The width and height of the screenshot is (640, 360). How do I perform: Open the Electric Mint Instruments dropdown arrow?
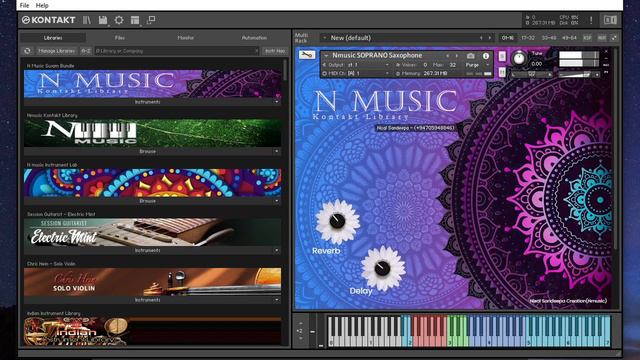coord(276,250)
